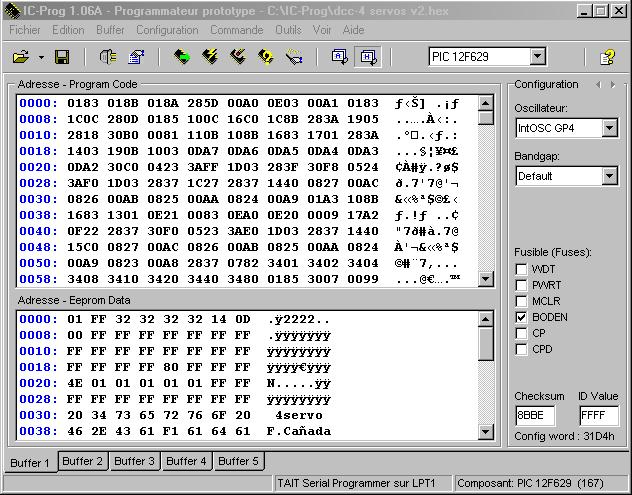The height and width of the screenshot is (495, 632).
Task: Click the Eeprom byte 4E in row 0020
Action: (75, 383)
